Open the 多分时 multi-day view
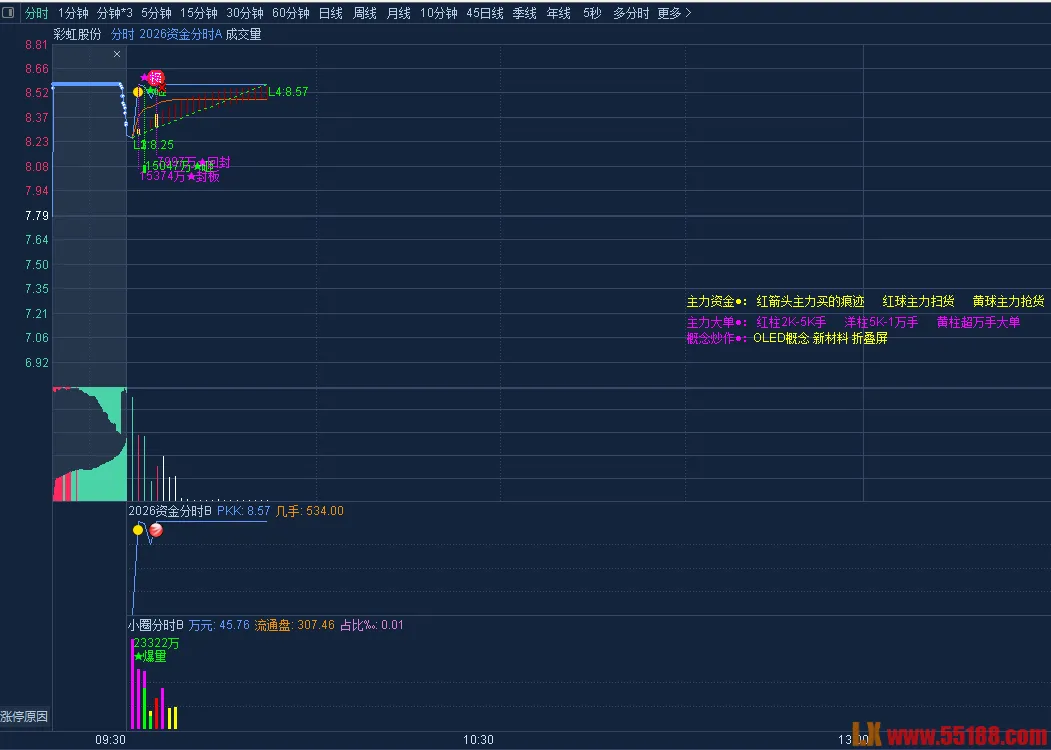 [x=630, y=13]
